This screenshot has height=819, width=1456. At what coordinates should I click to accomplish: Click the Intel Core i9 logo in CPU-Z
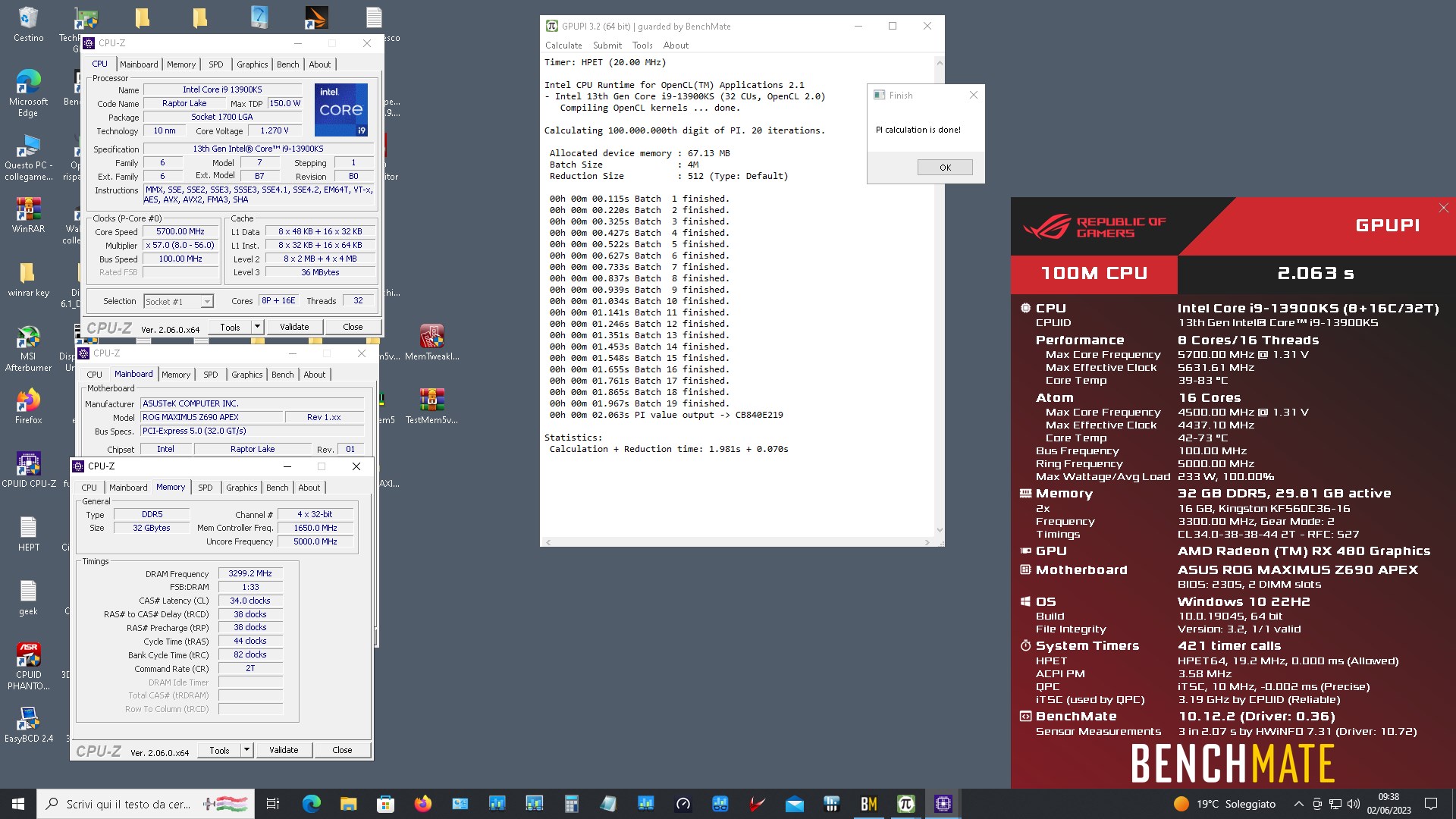pos(341,110)
